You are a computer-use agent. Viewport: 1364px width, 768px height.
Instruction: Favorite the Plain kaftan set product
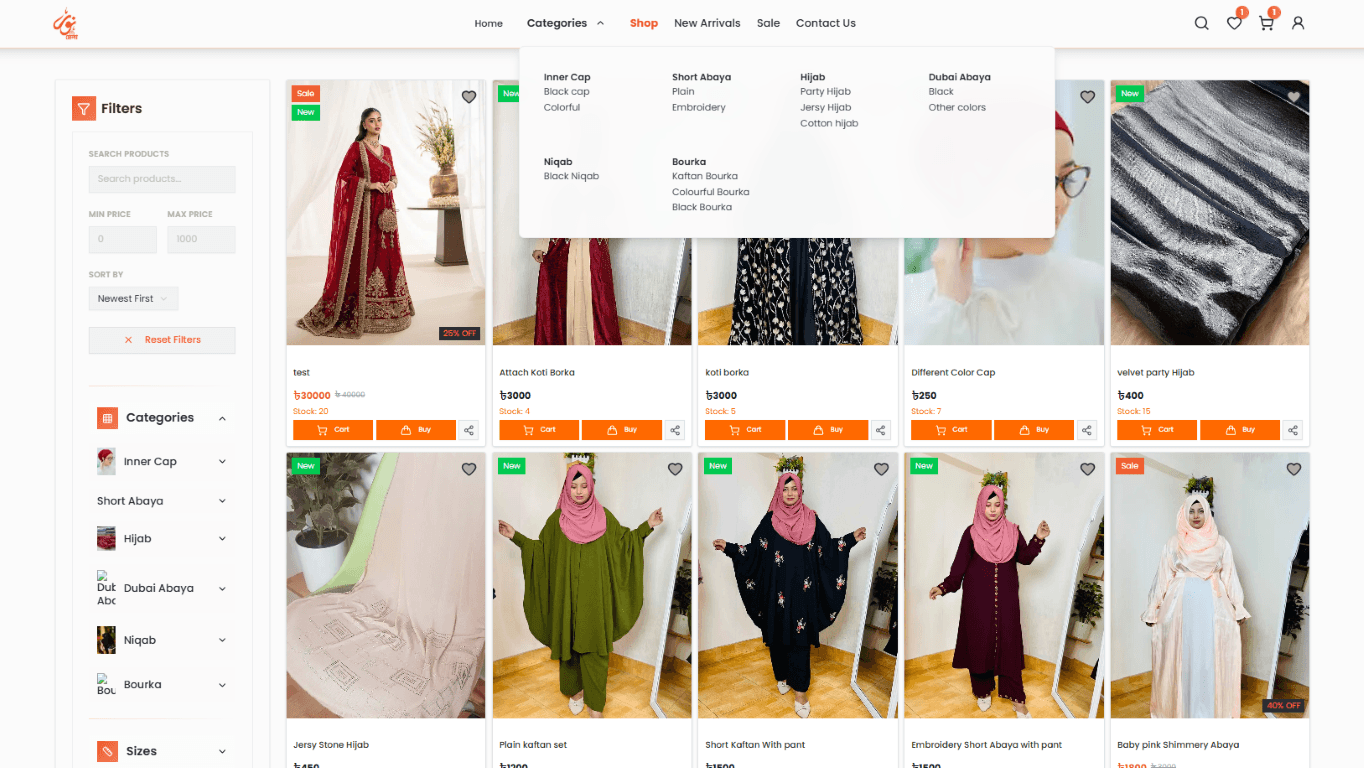[675, 469]
